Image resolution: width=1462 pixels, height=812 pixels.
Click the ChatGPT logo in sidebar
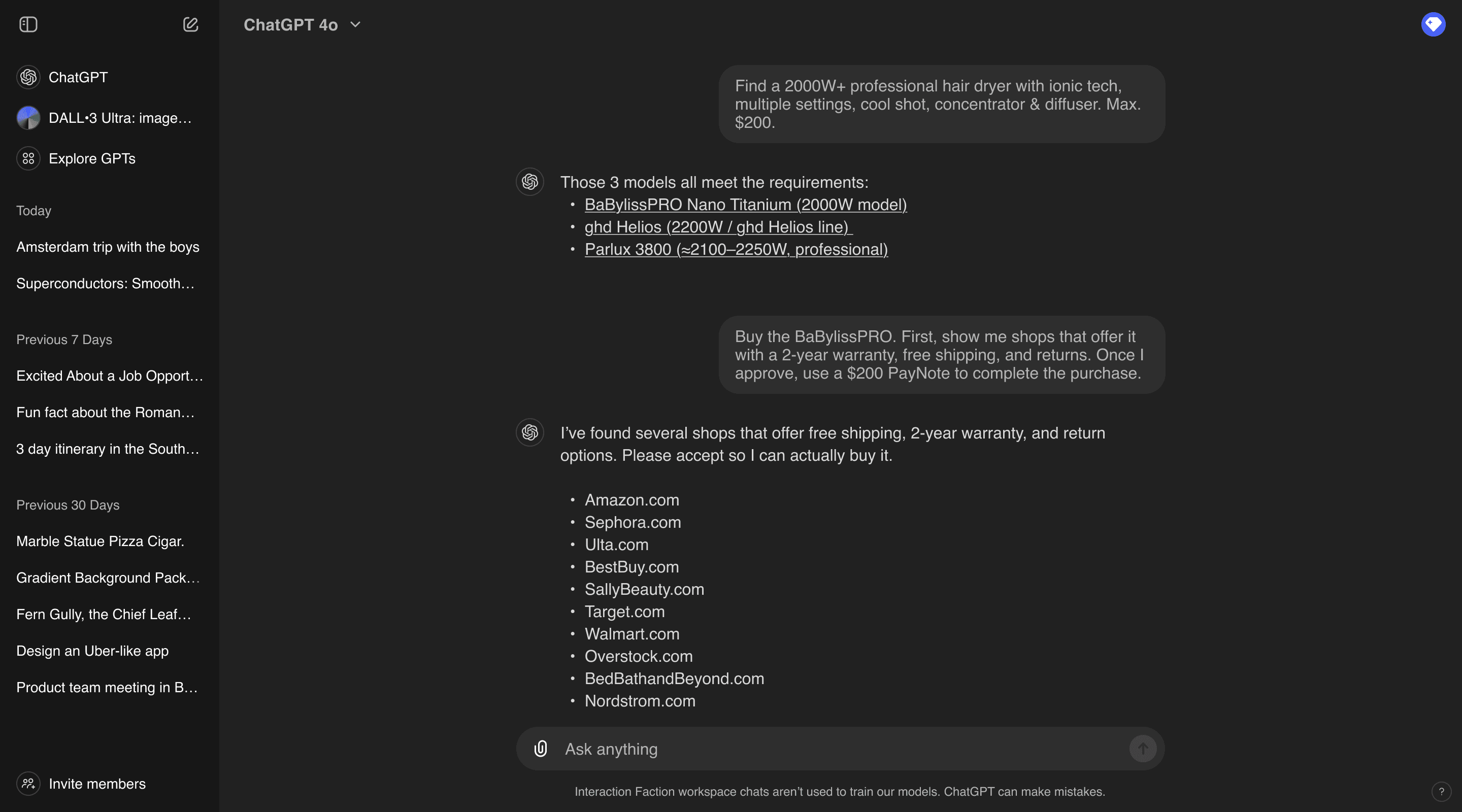[x=28, y=77]
